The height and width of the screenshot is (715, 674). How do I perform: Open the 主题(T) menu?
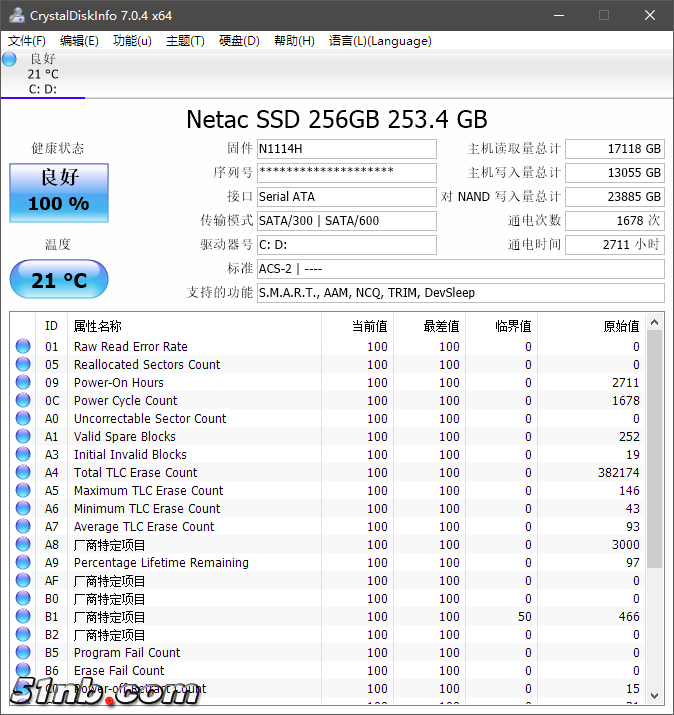click(x=185, y=41)
